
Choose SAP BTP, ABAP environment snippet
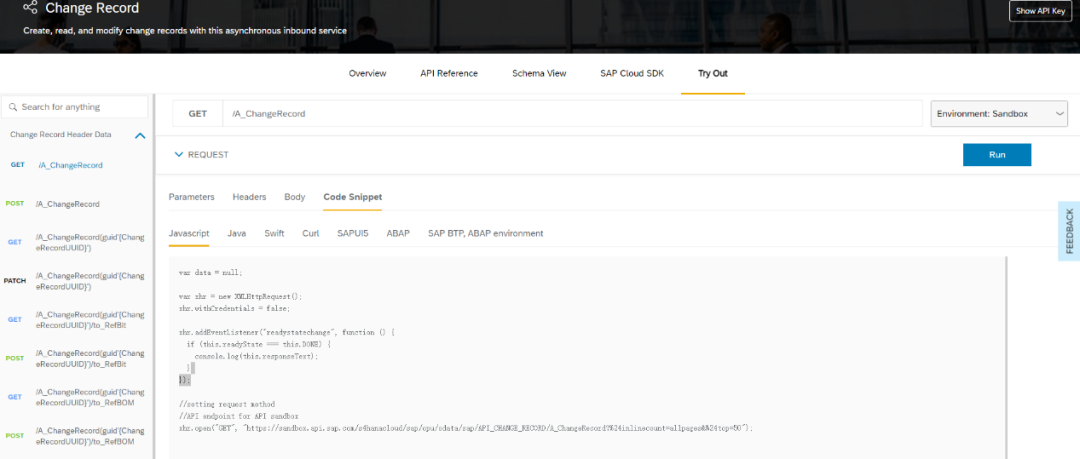(x=486, y=234)
